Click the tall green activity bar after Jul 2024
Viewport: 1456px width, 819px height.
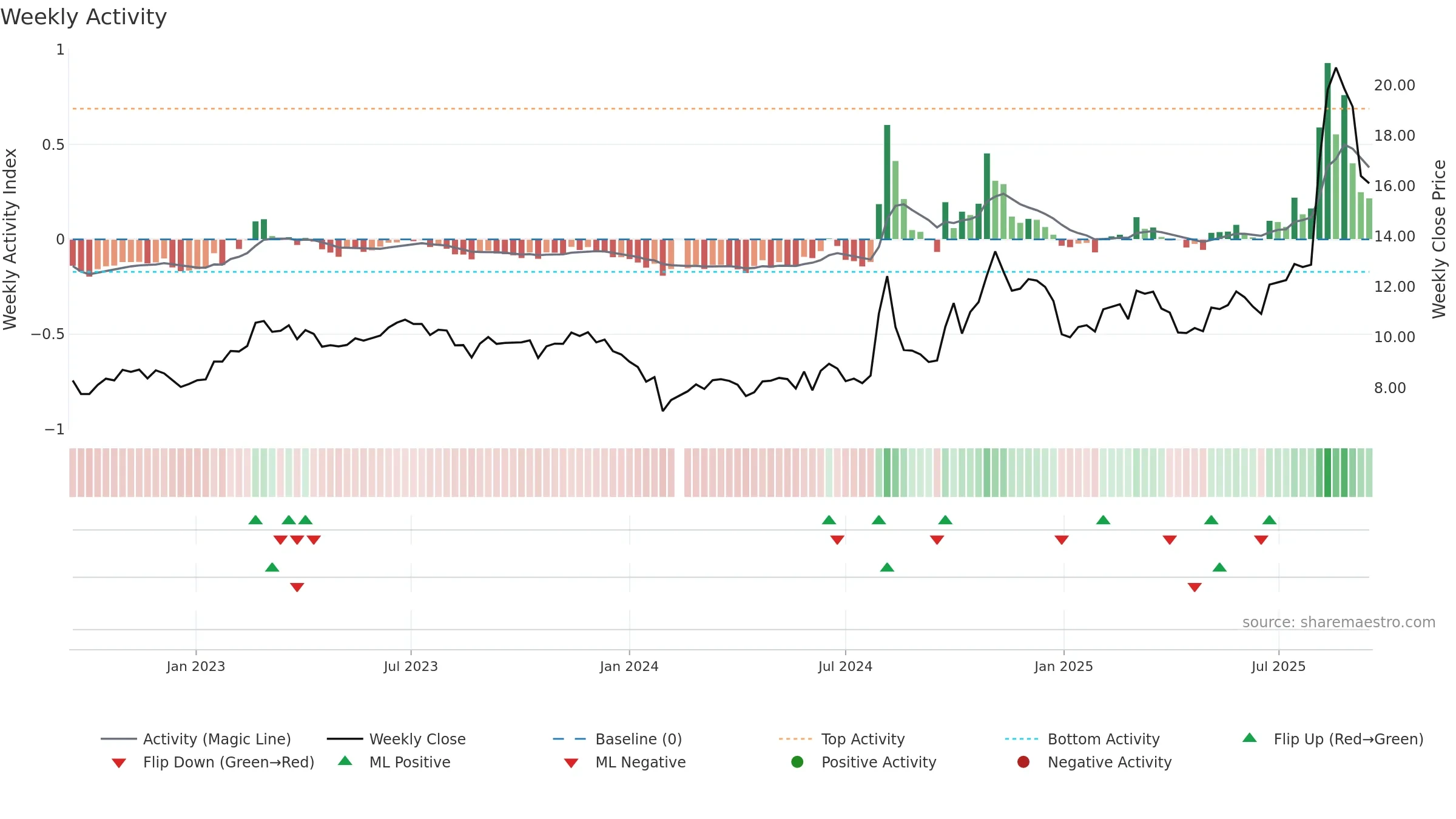click(x=887, y=182)
